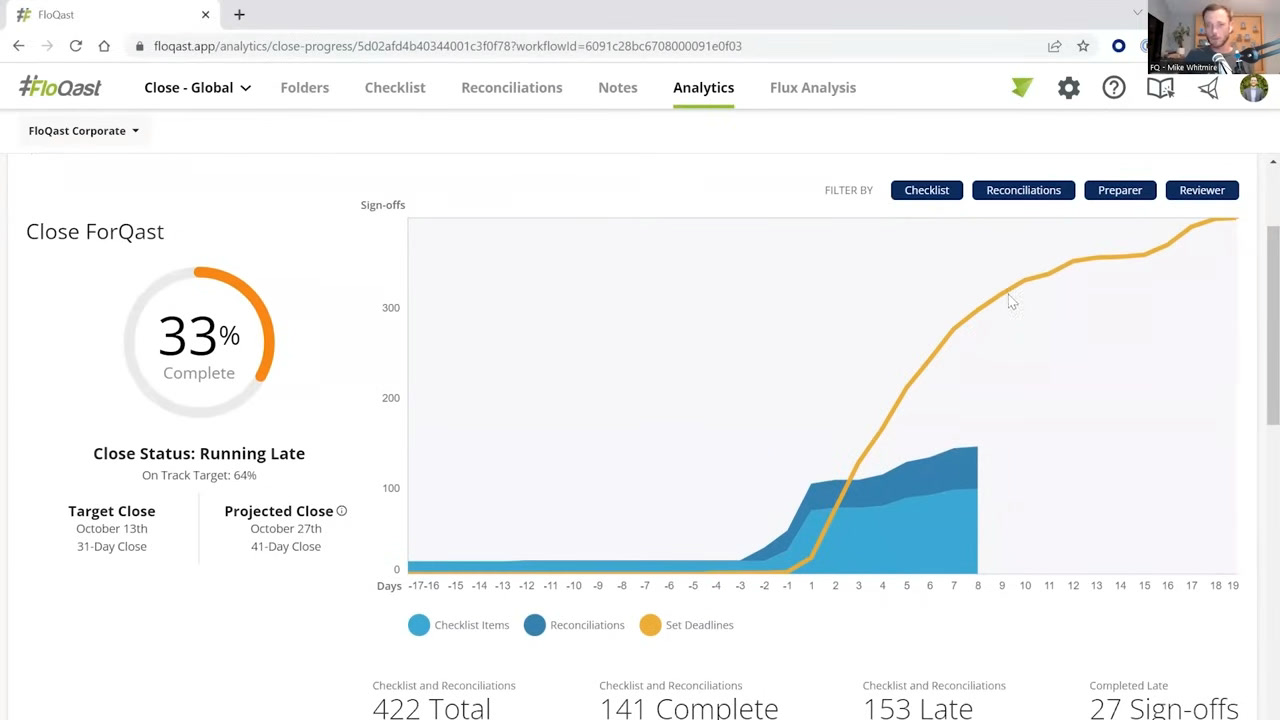Close the FloQast browser tab
1280x720 pixels.
[205, 15]
